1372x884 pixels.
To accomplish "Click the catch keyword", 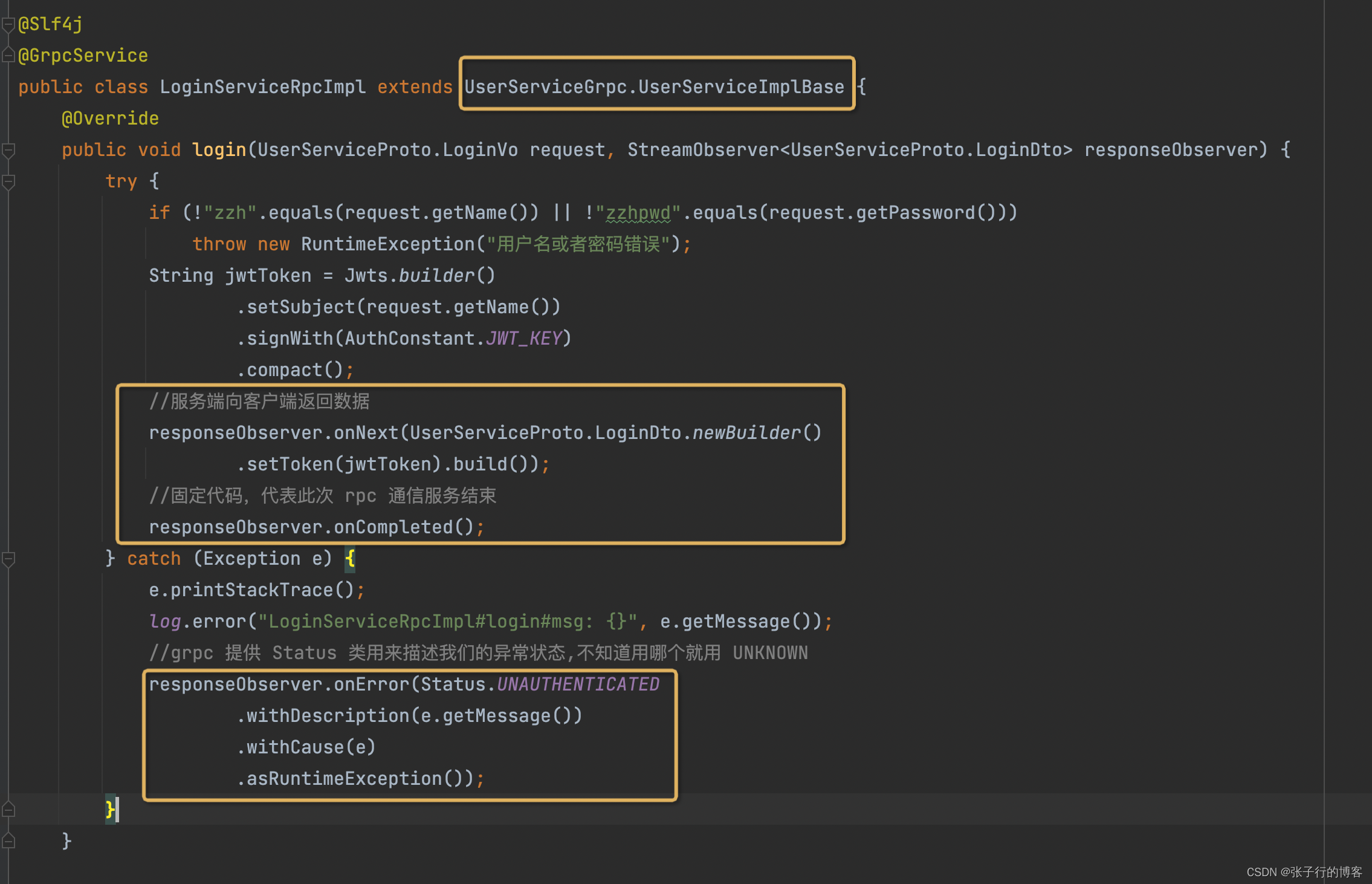I will tap(154, 559).
